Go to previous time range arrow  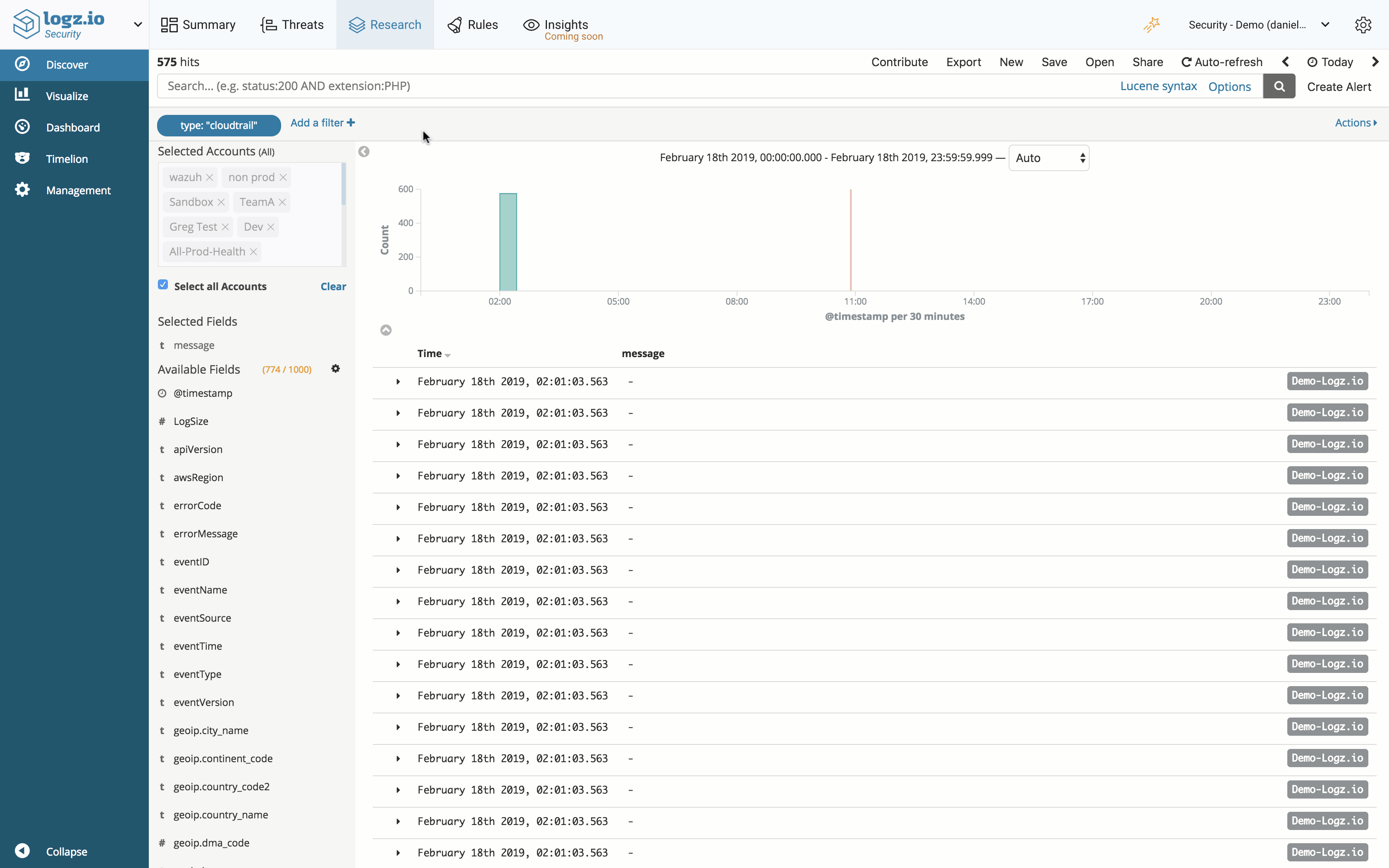1286,62
